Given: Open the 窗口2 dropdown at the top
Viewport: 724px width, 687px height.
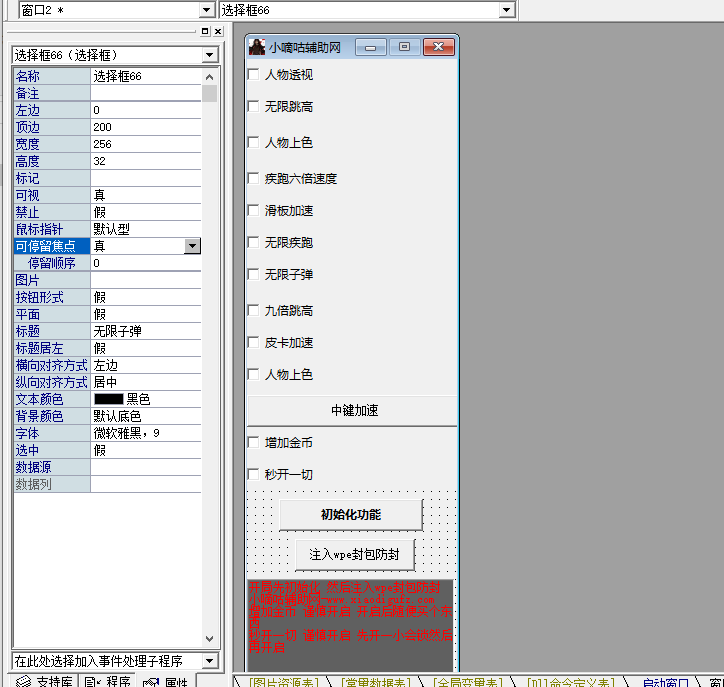Looking at the screenshot, I should [x=207, y=10].
